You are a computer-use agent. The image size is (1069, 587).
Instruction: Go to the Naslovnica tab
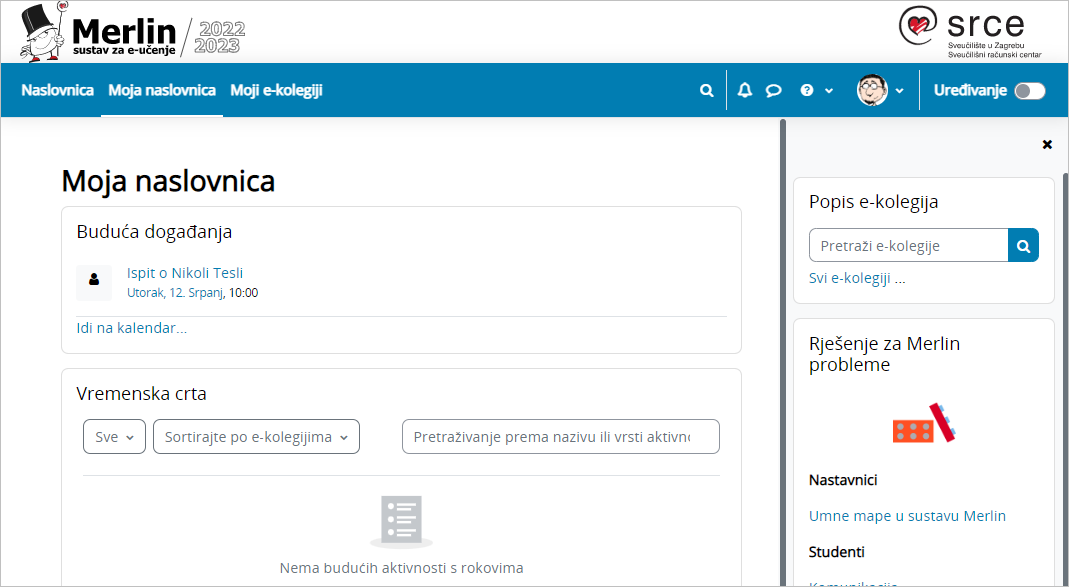coord(57,90)
